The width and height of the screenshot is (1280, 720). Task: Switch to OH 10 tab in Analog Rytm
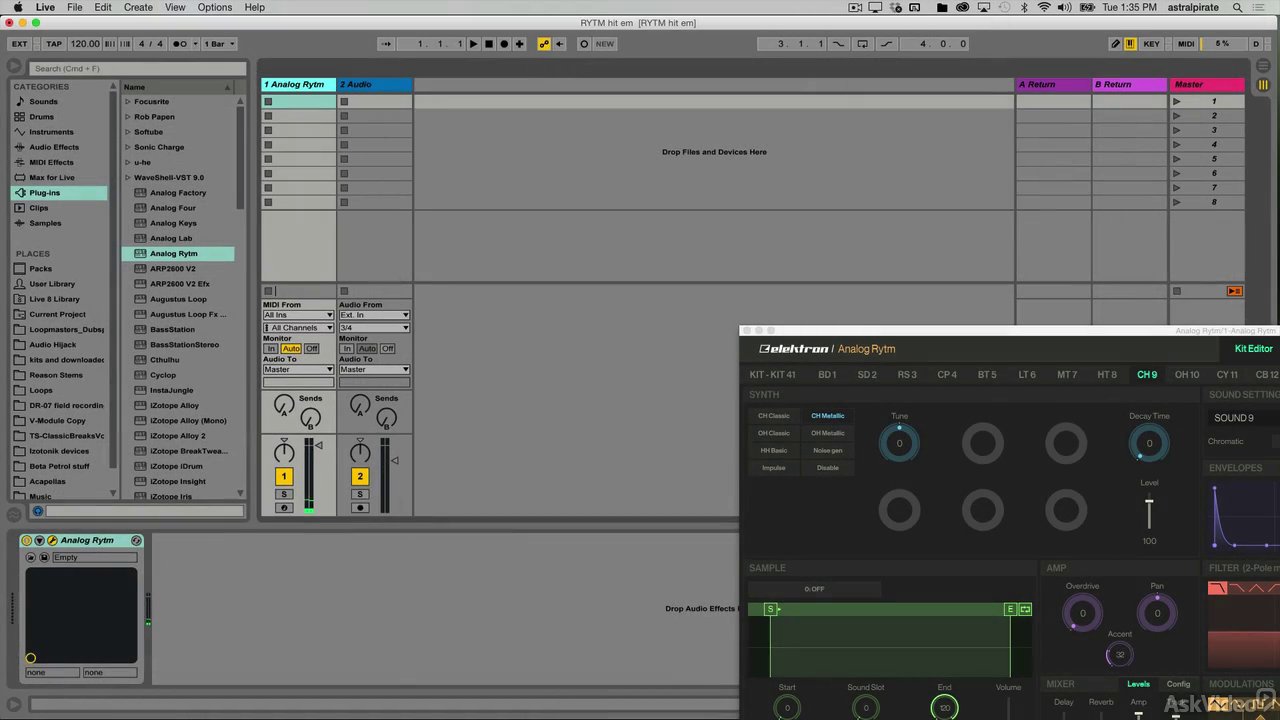pos(1187,375)
